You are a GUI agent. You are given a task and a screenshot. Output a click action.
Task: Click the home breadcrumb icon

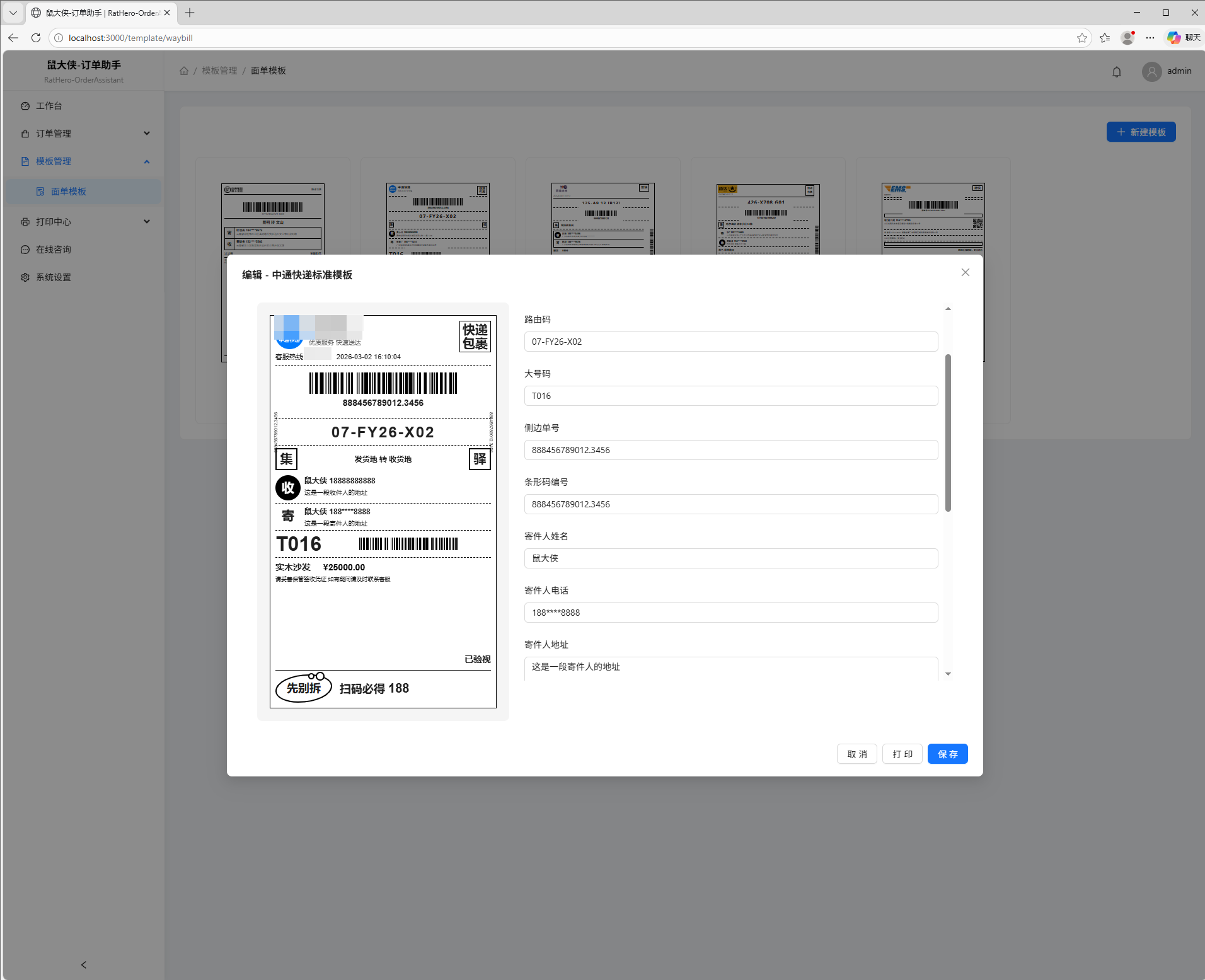(184, 71)
